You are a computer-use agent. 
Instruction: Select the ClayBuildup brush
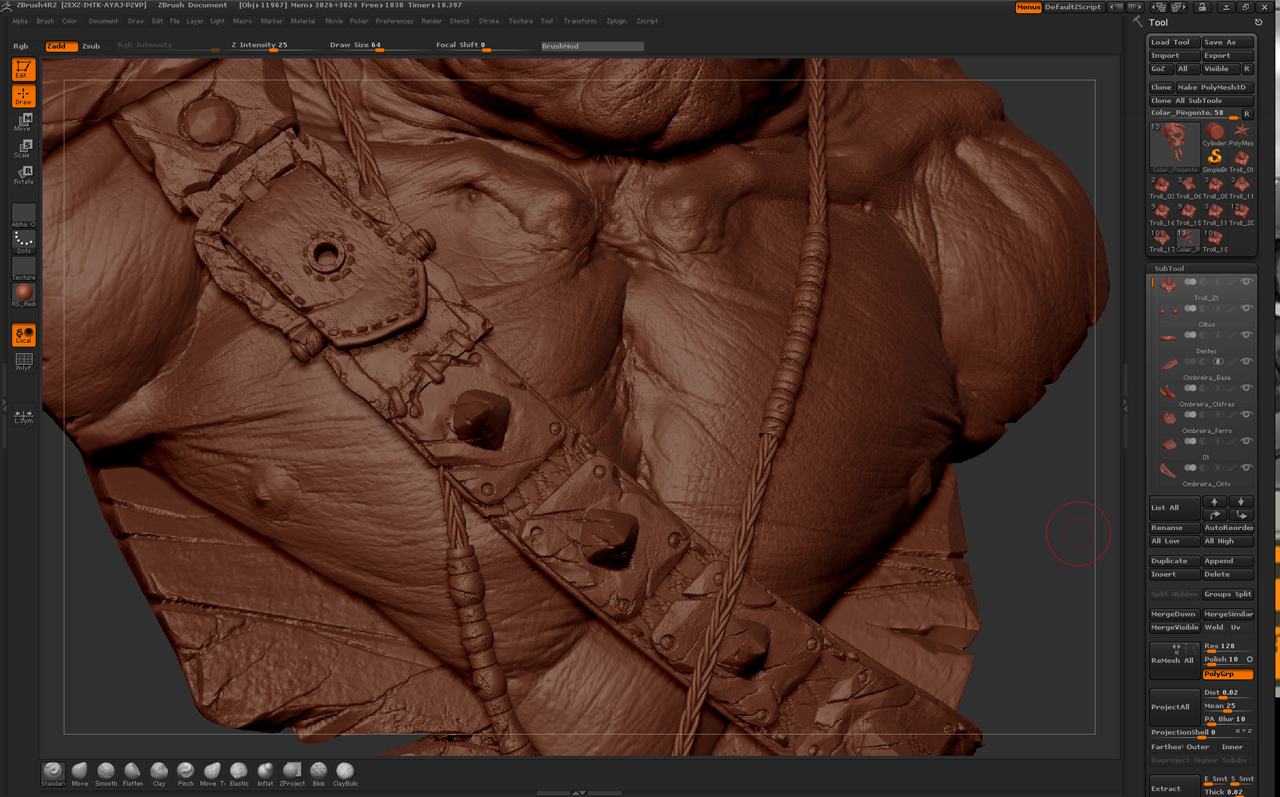pyautogui.click(x=345, y=773)
